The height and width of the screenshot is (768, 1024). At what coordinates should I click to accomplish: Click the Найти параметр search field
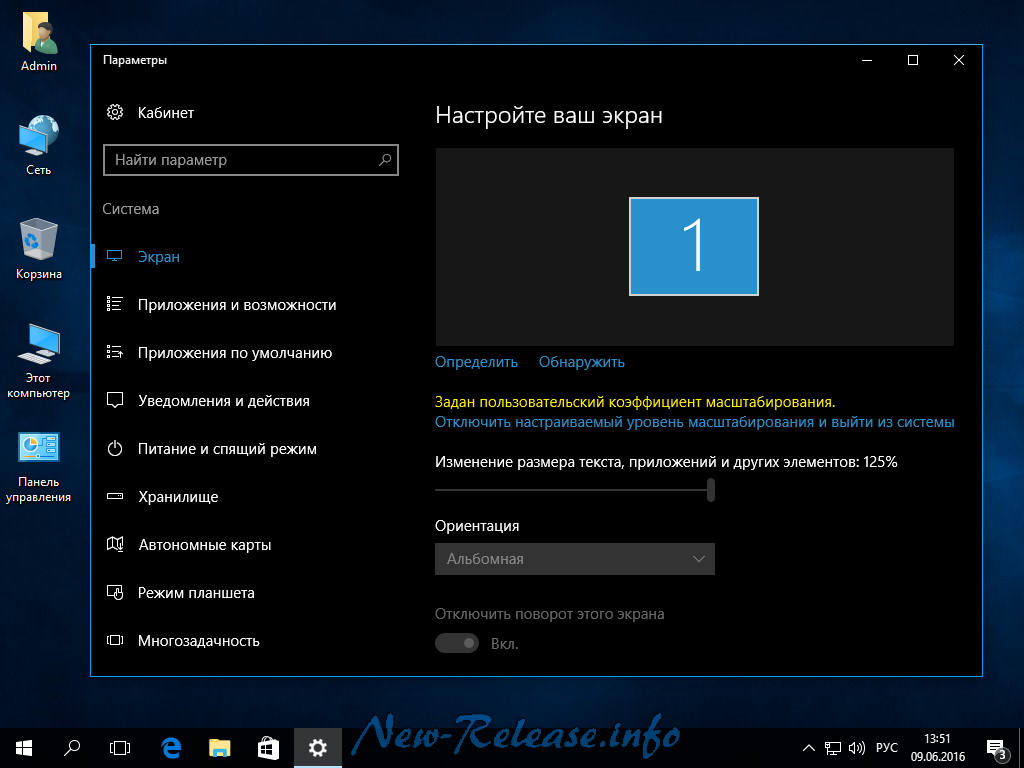[x=240, y=160]
